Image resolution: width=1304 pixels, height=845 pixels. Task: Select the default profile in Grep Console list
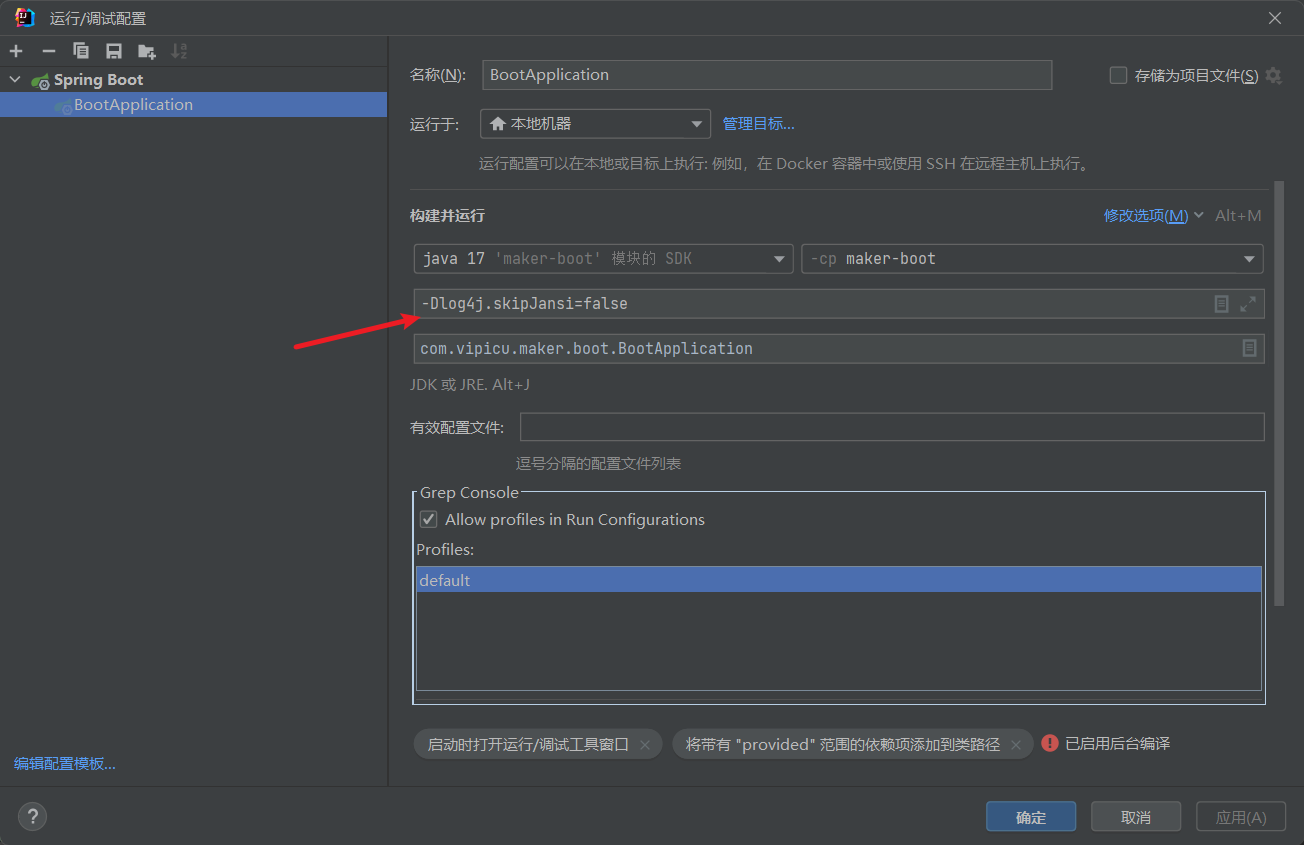click(838, 580)
